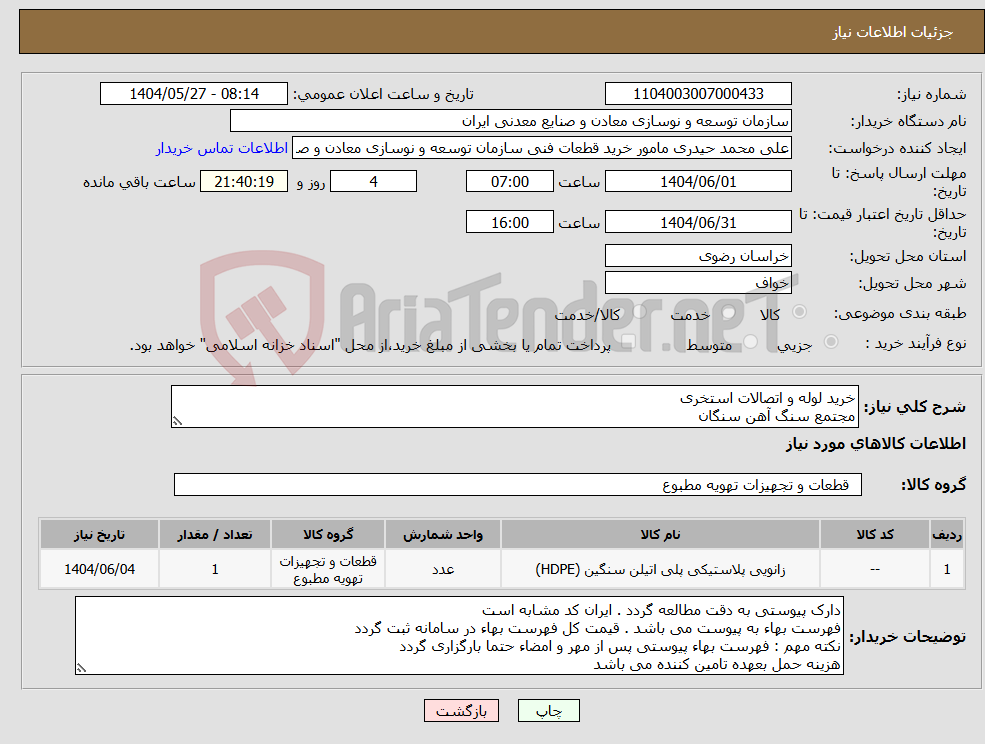Screen dimensions: 985x744
Task: Click the resize arrow of شرح کلی نیاز box
Action: pos(177,422)
